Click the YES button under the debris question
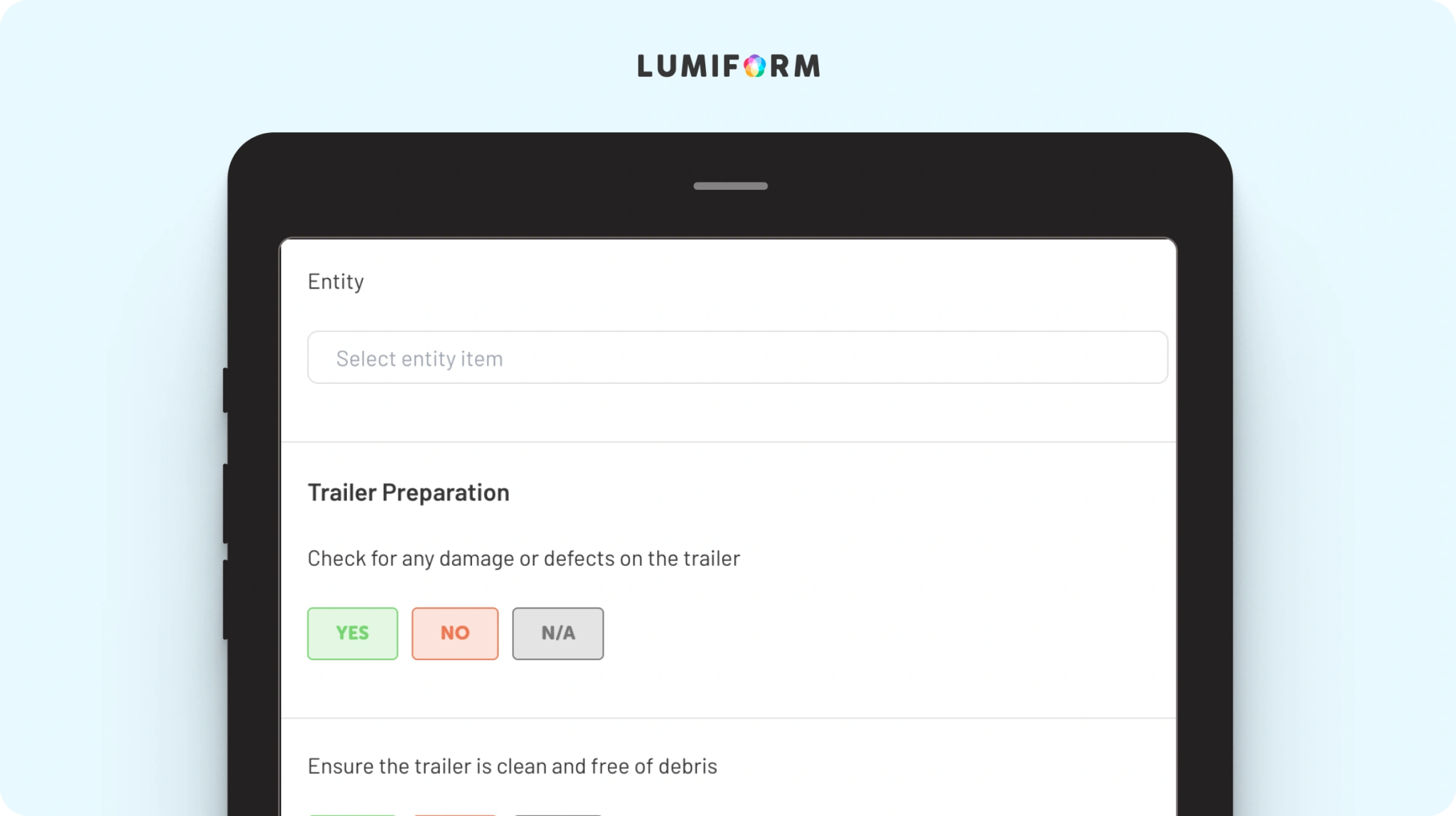This screenshot has height=816, width=1456. [x=353, y=814]
